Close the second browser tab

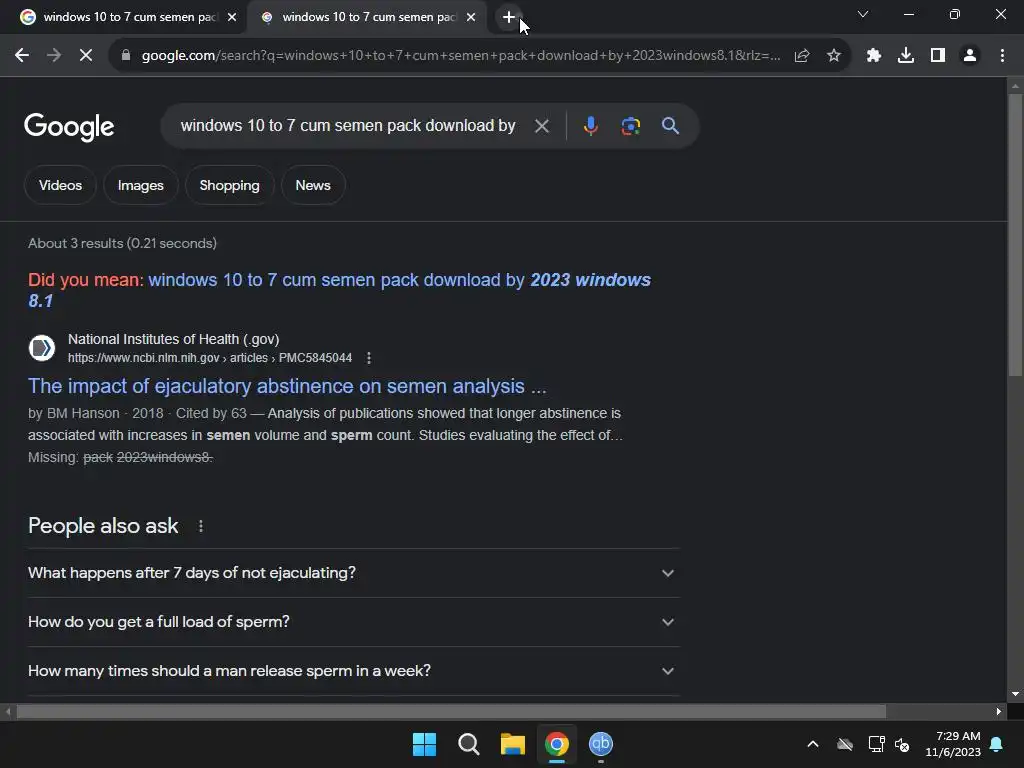coord(471,17)
